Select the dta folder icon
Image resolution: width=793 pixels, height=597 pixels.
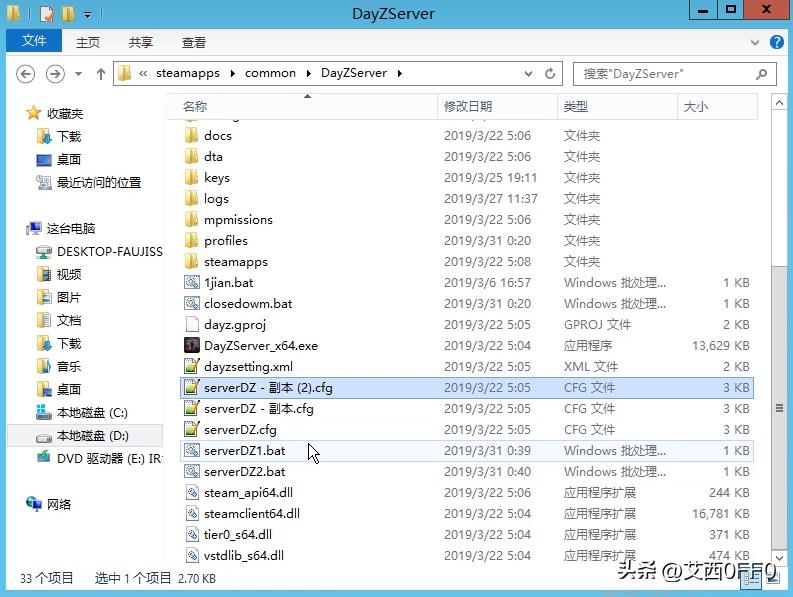pyautogui.click(x=192, y=156)
